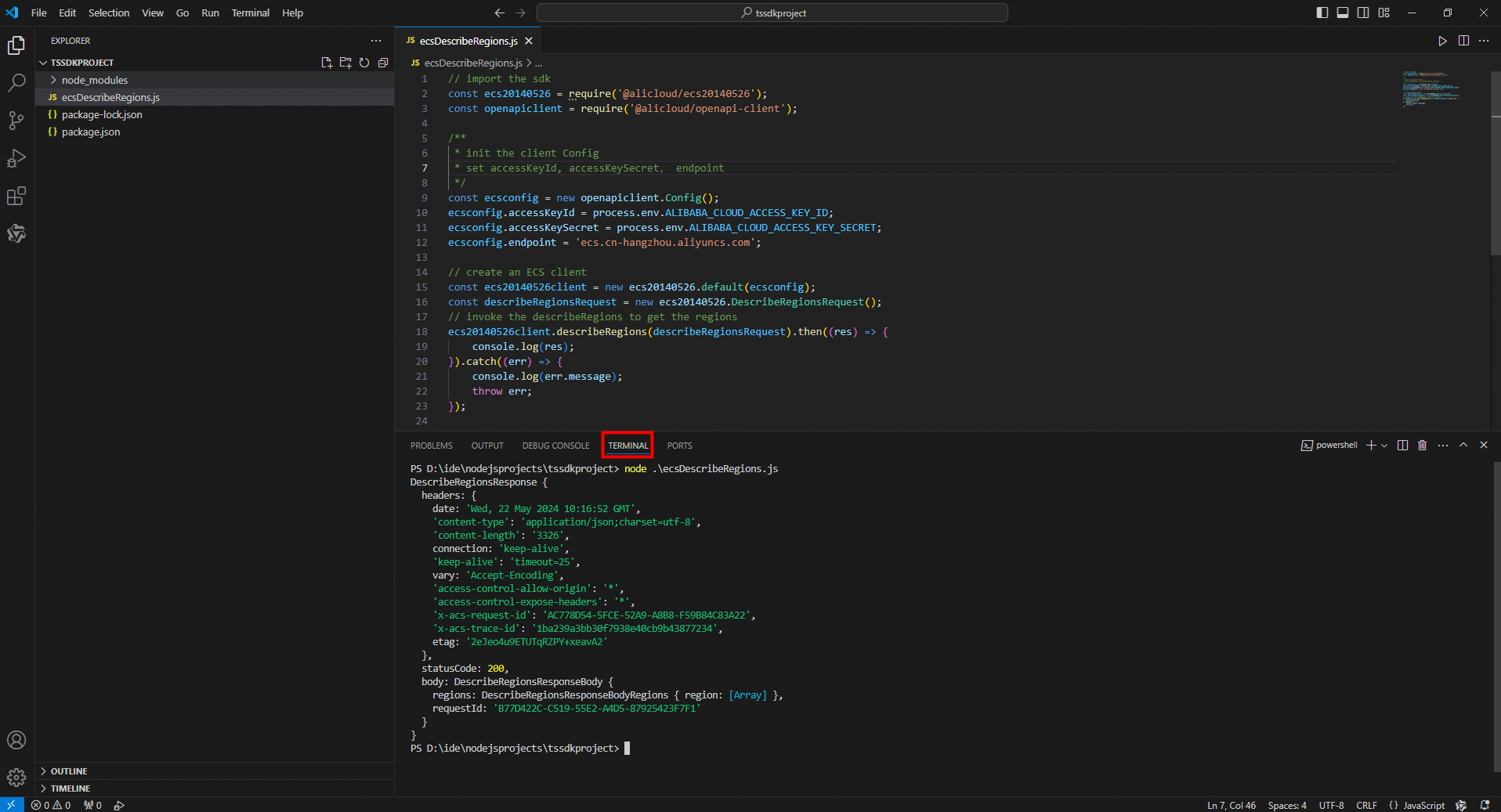Split the editor to the right
This screenshot has height=812, width=1501.
click(1463, 41)
